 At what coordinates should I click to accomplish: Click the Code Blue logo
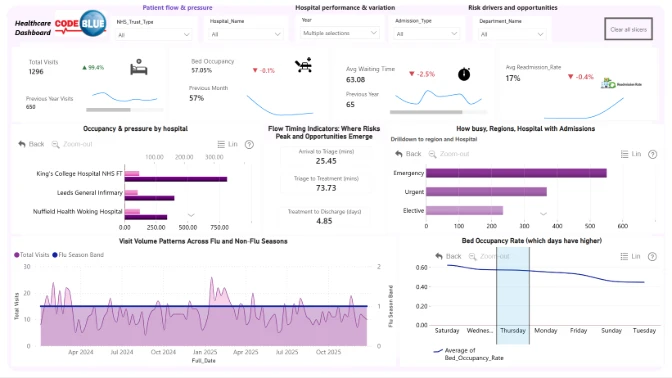point(81,24)
